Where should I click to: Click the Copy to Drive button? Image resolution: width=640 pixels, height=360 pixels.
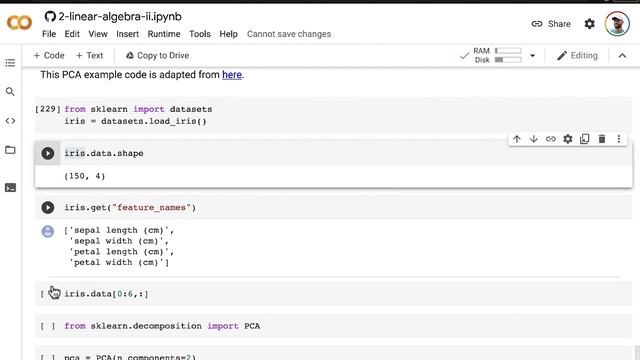pos(157,56)
